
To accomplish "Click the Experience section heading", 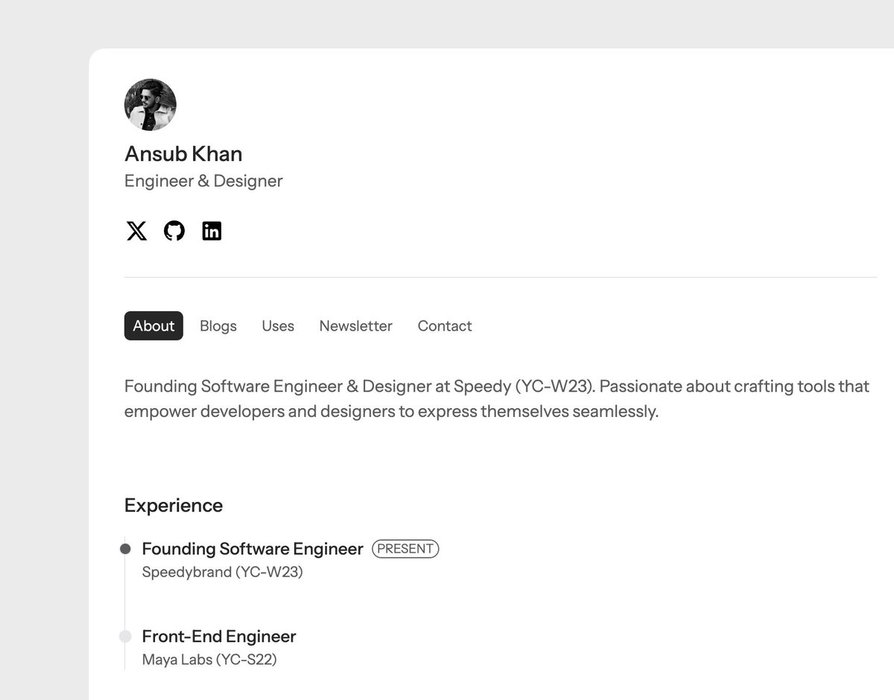I will [173, 506].
